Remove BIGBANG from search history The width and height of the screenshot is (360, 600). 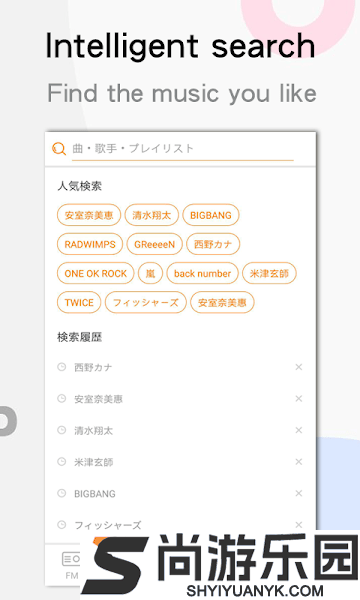[x=299, y=493]
